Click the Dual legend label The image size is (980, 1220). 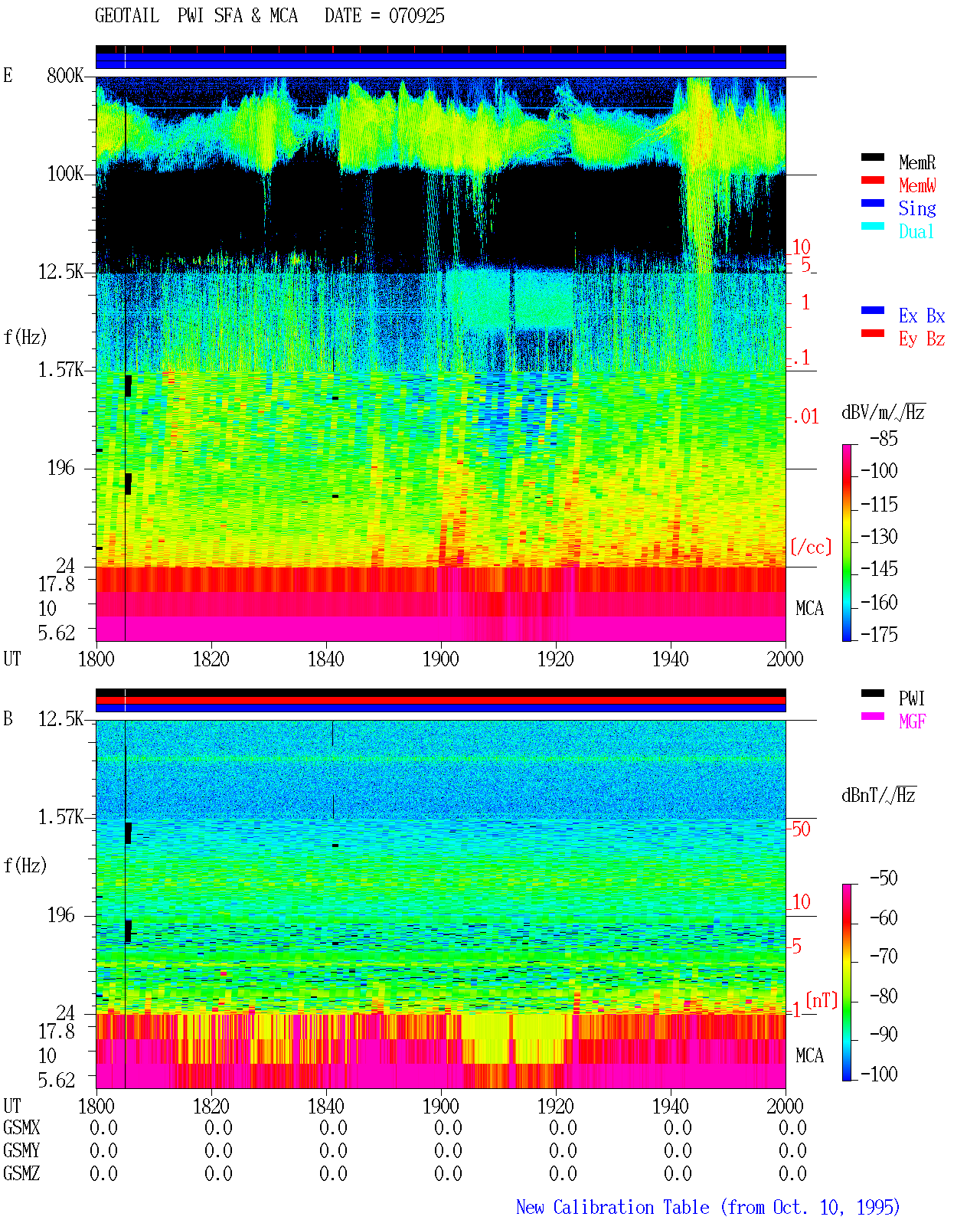point(917,231)
